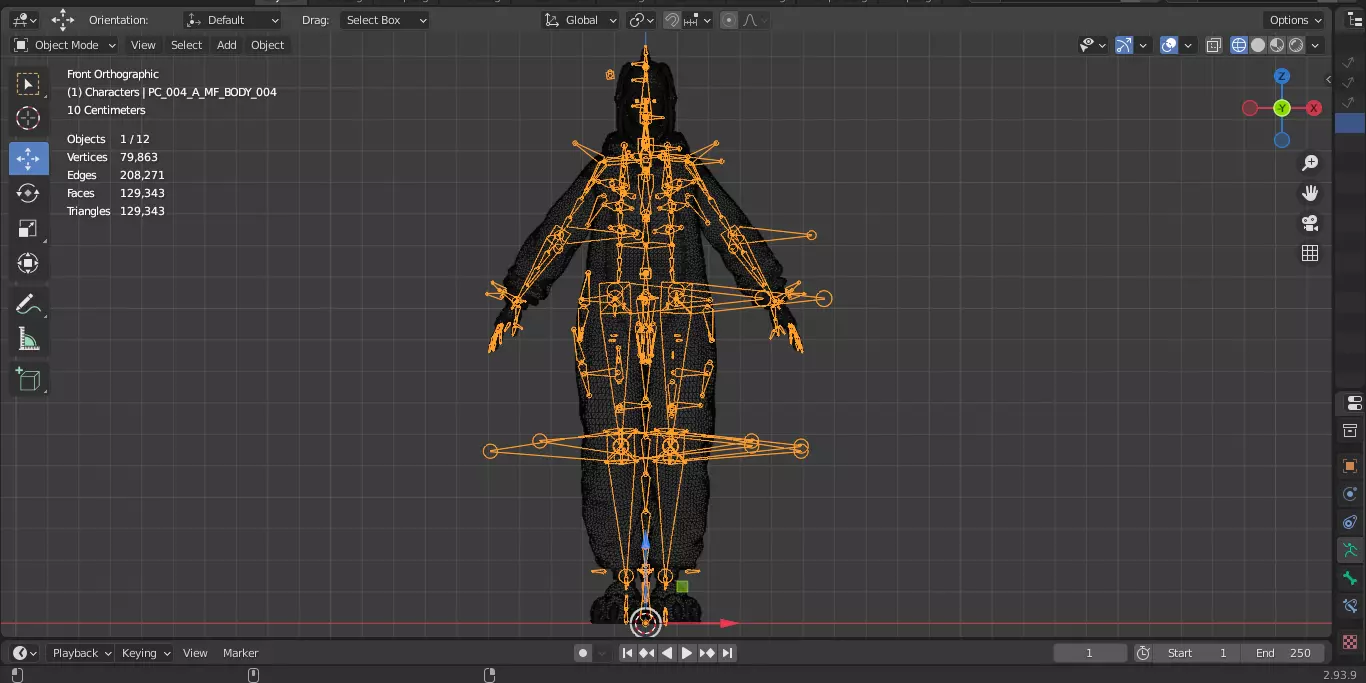Activate the 3D Cursor tool
The image size is (1366, 683).
point(28,119)
